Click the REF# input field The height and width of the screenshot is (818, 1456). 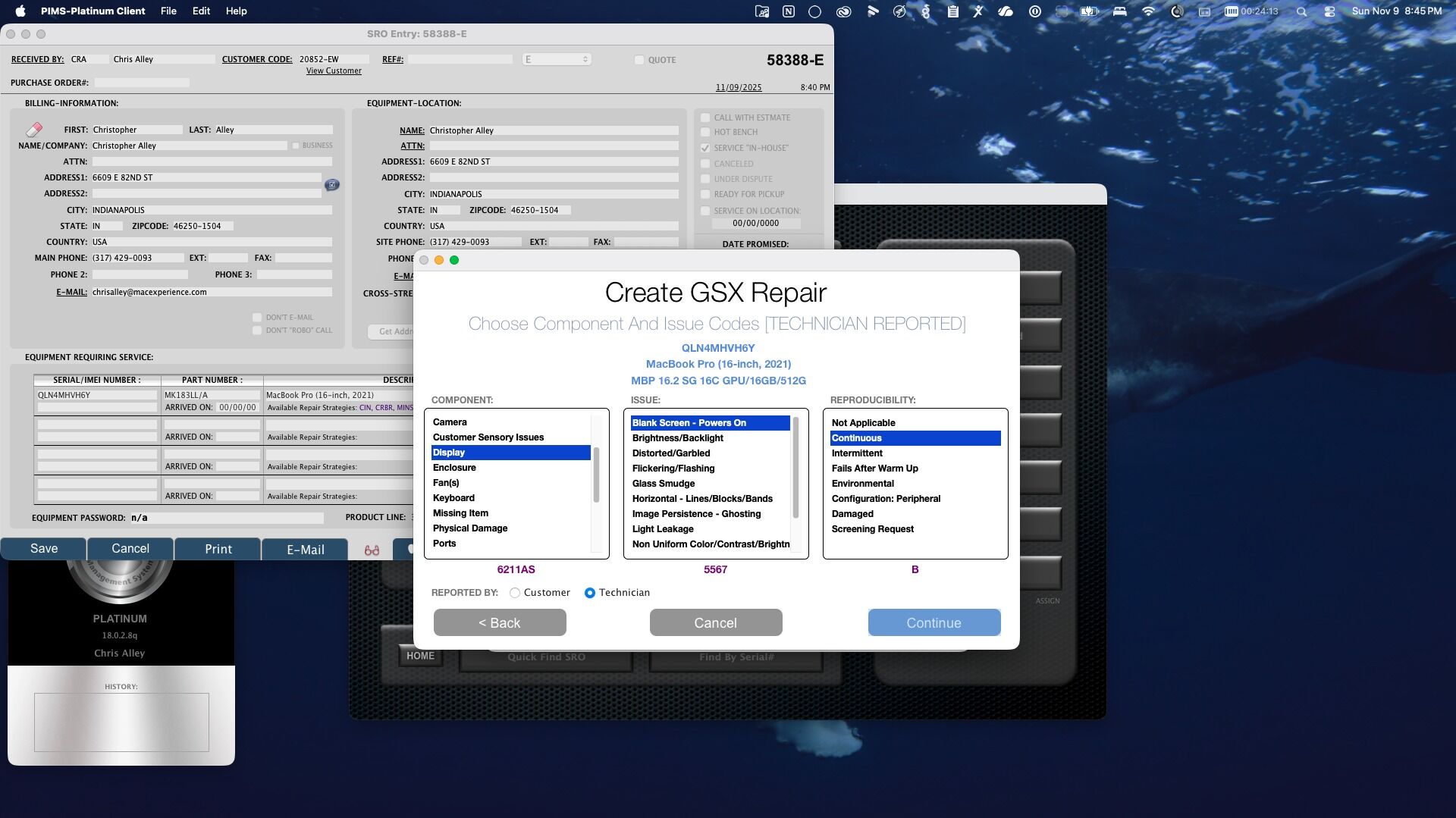(x=461, y=59)
